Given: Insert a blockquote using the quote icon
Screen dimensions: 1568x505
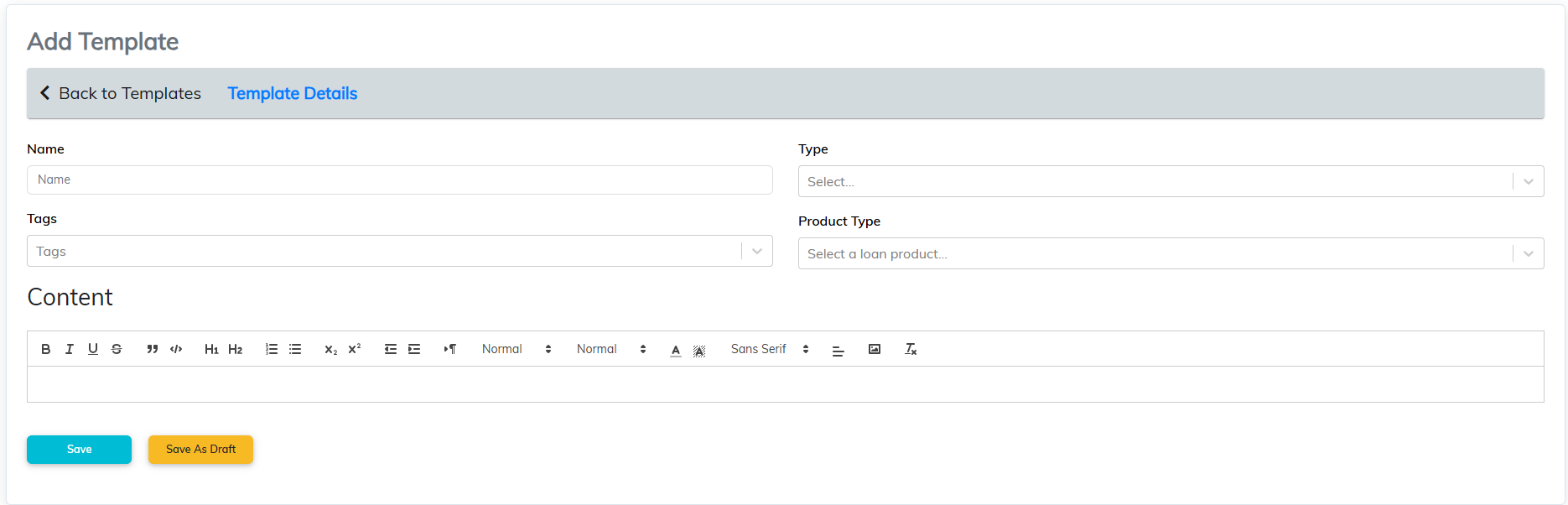Looking at the screenshot, I should [153, 349].
